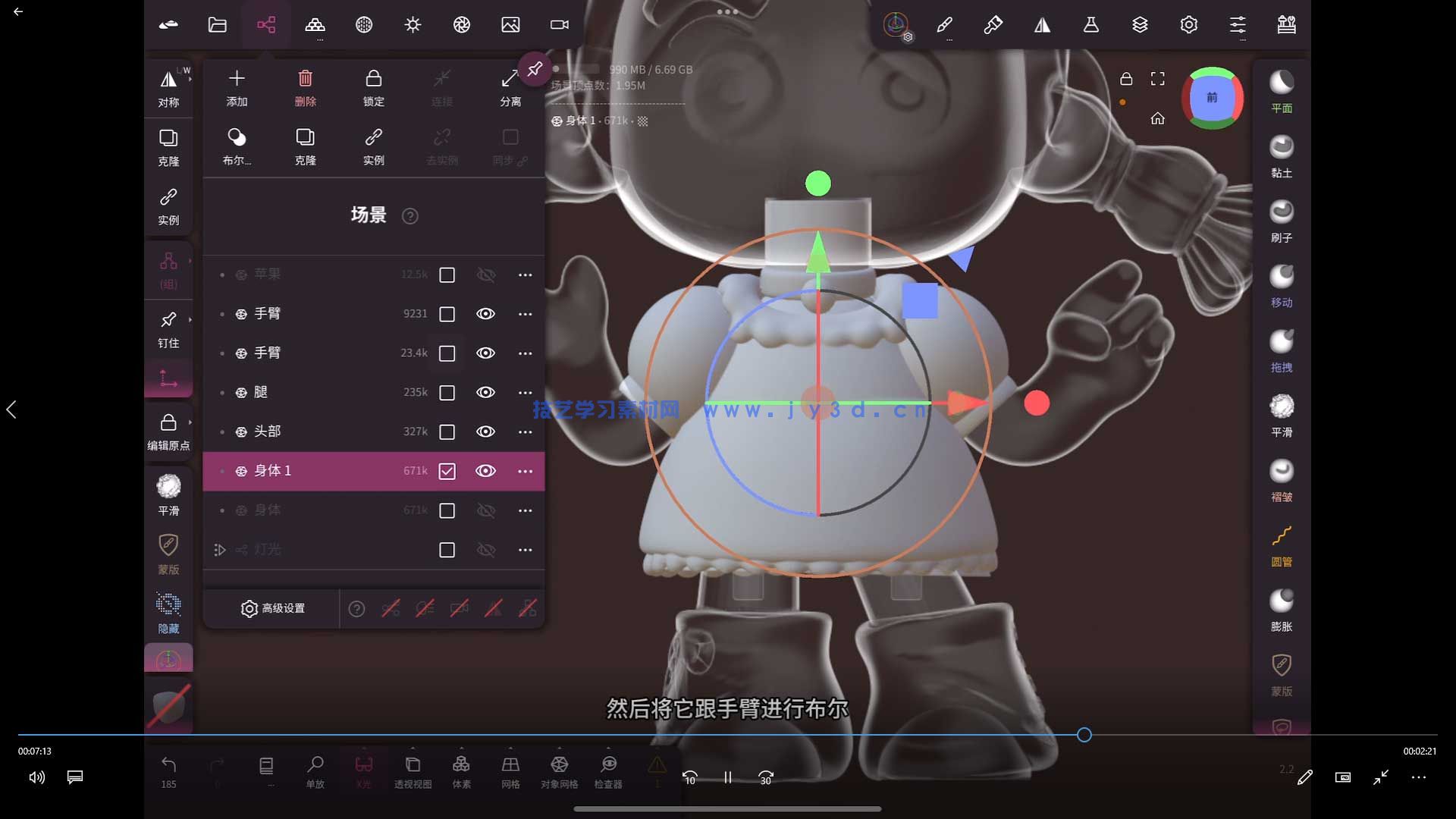Click the video progress slider handle
The image size is (1456, 819).
click(x=1084, y=735)
